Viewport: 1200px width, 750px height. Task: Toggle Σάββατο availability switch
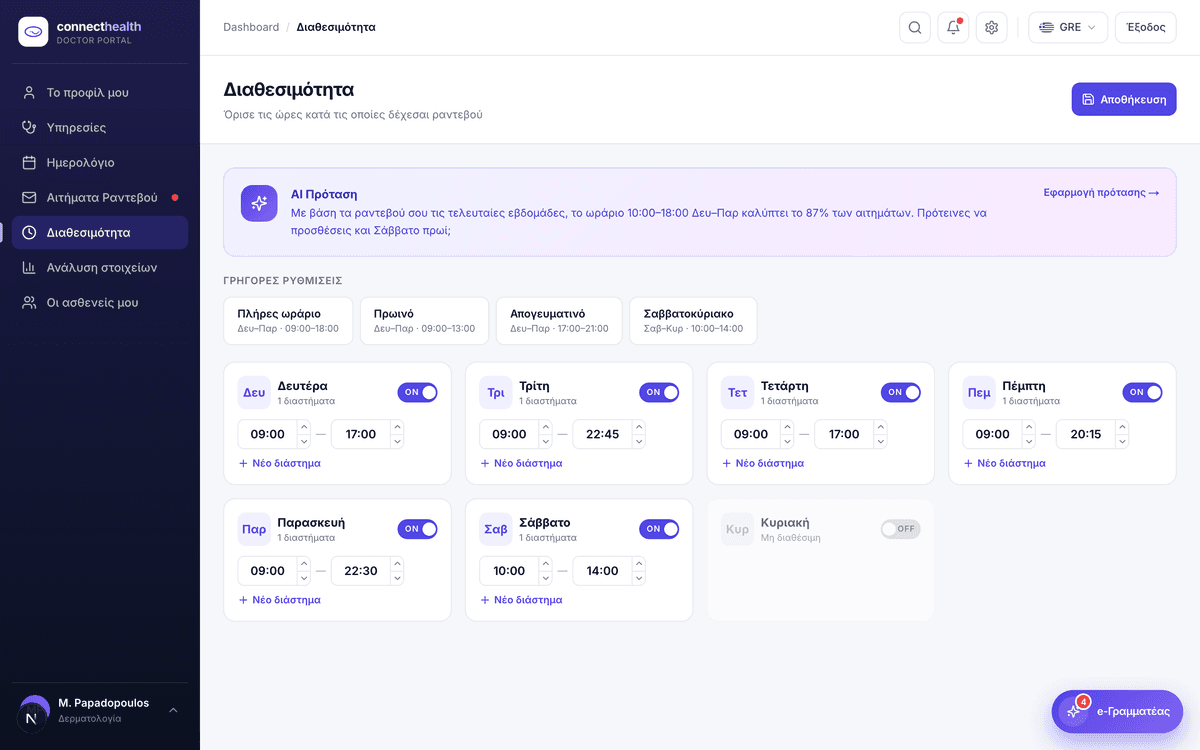pos(659,529)
